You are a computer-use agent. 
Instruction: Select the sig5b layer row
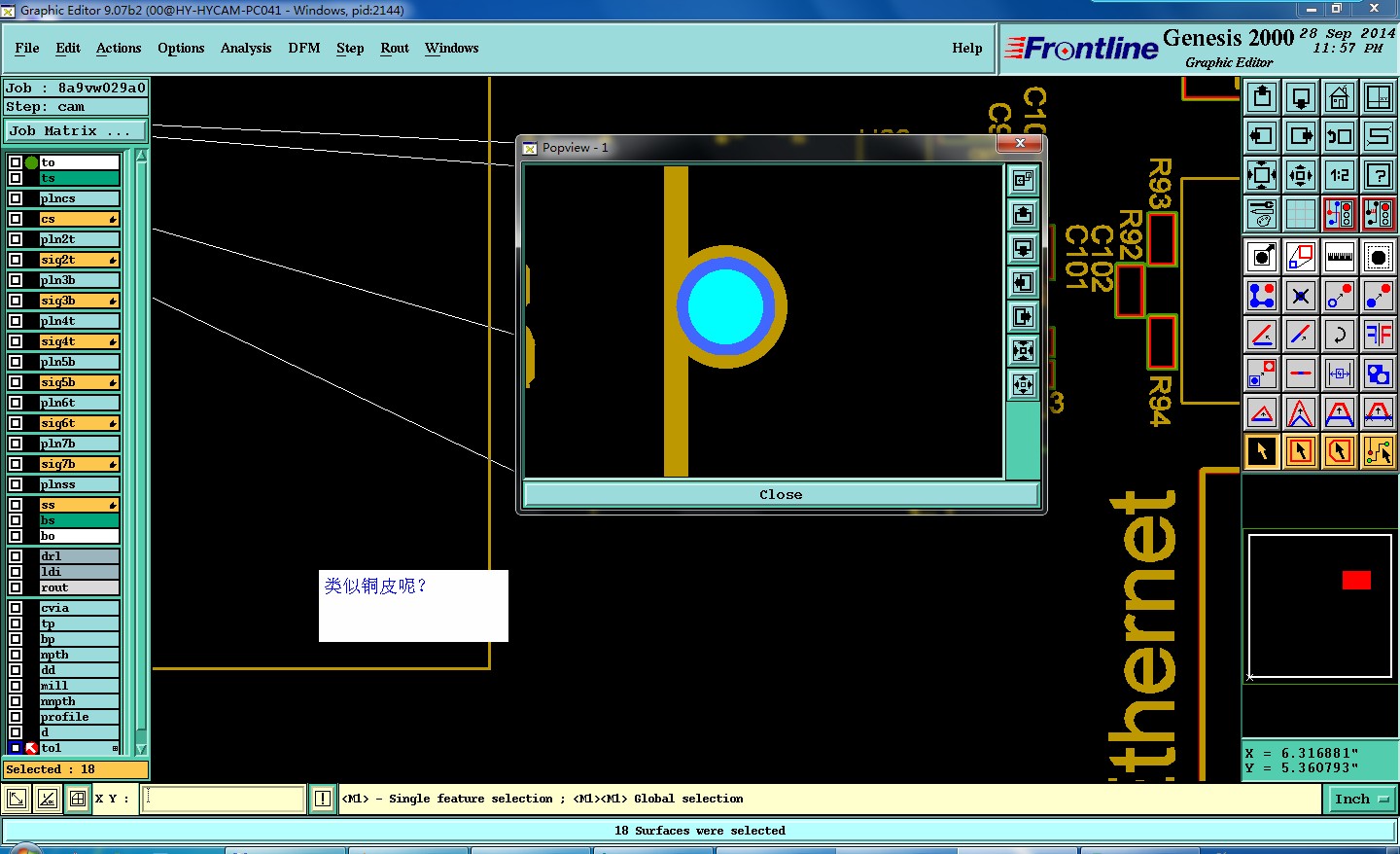[x=79, y=382]
